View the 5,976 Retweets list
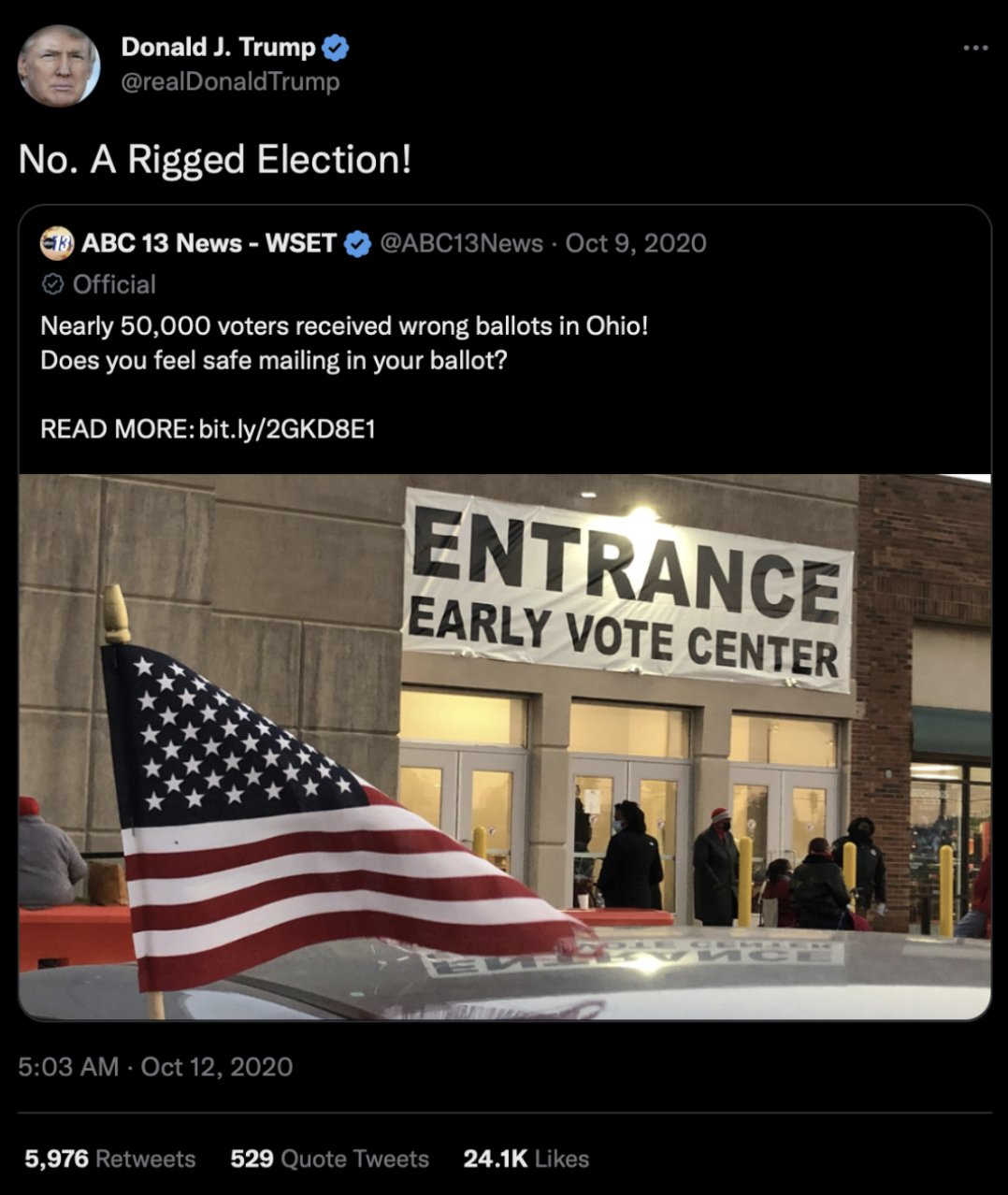This screenshot has height=1195, width=1008. (x=110, y=1159)
